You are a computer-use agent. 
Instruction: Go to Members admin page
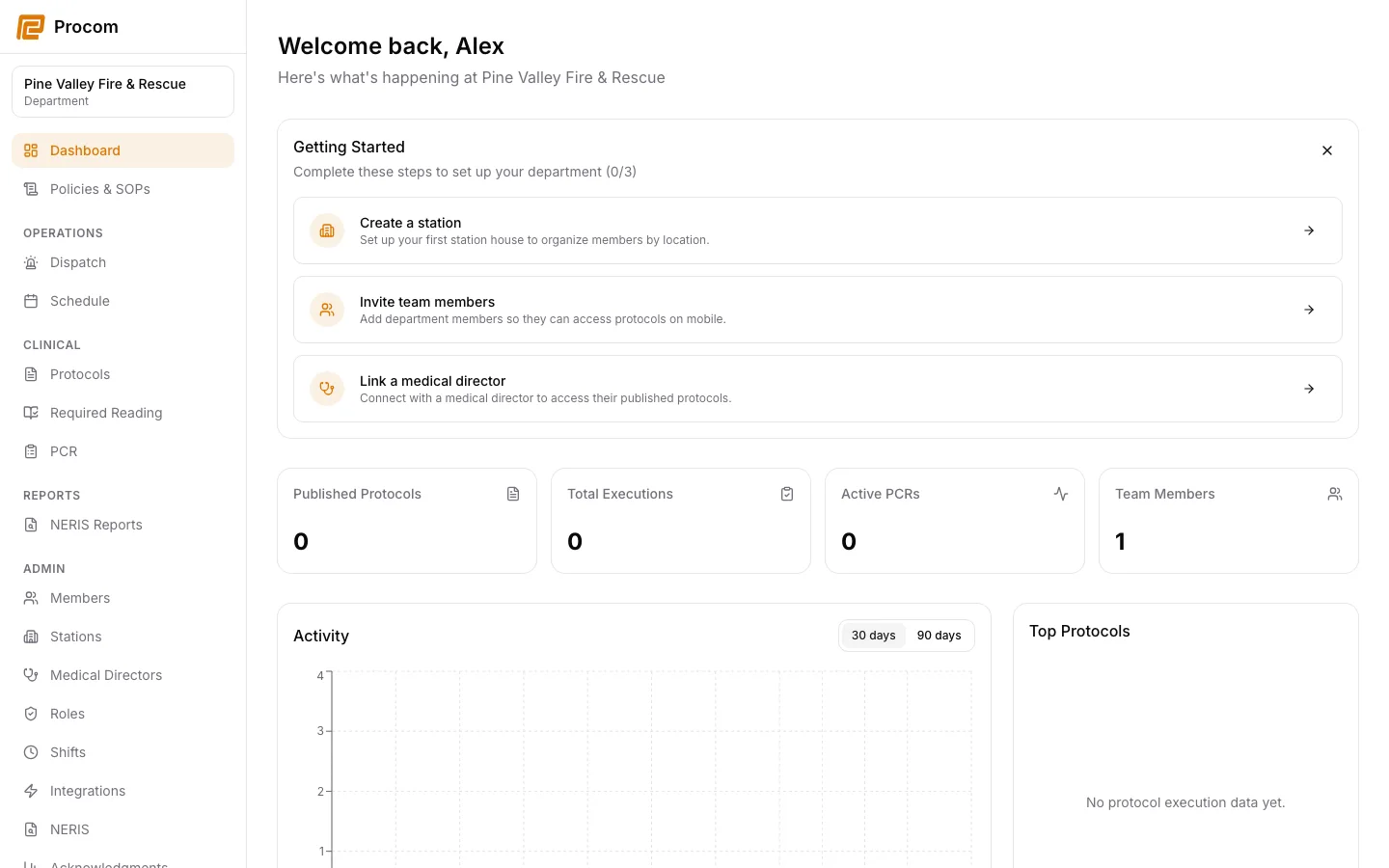coord(123,598)
